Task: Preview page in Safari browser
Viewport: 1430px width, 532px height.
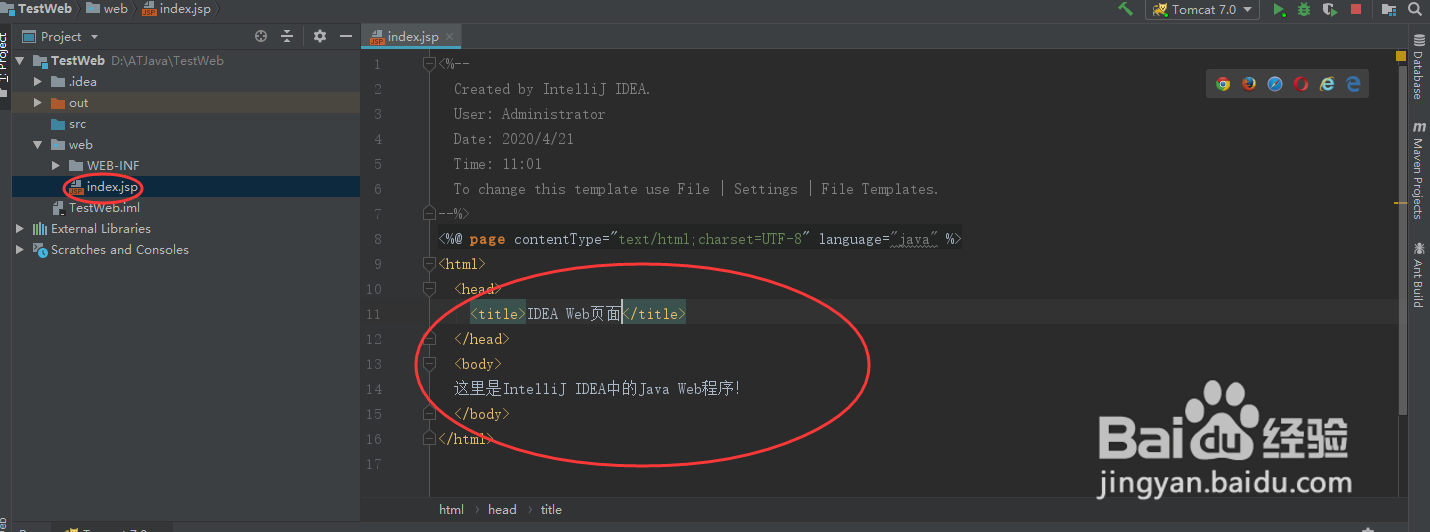Action: point(1275,84)
